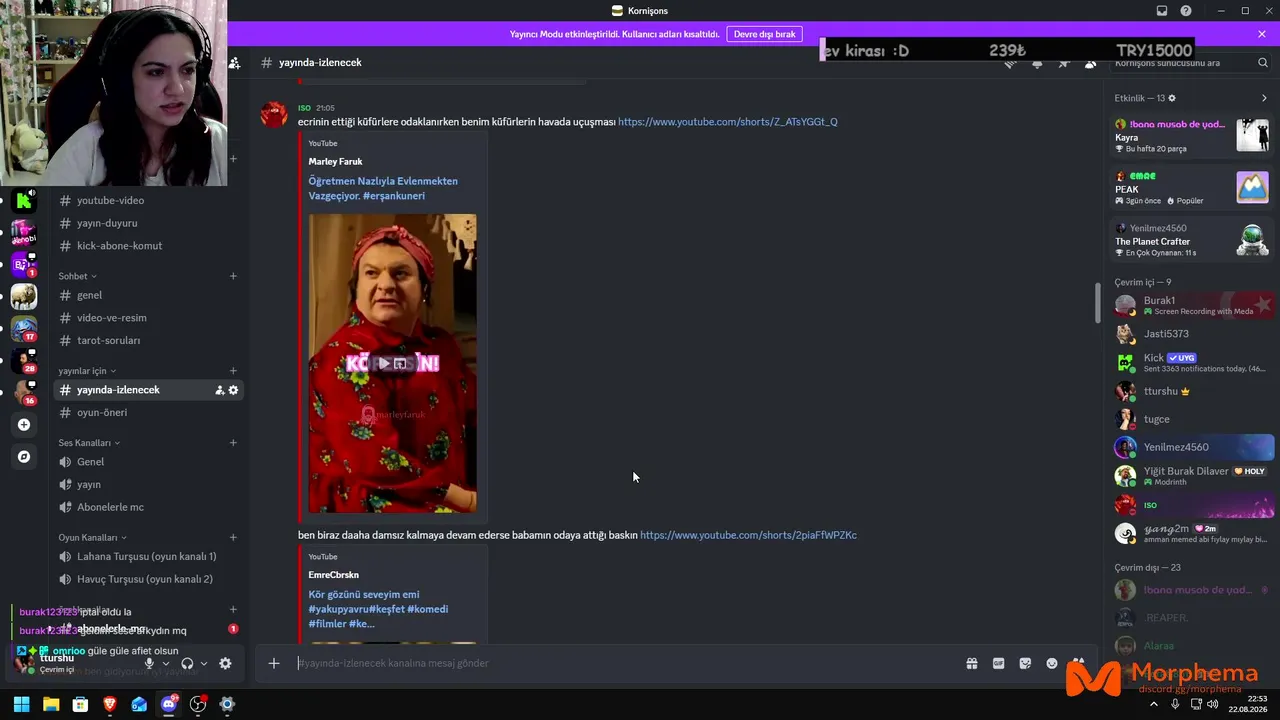The width and height of the screenshot is (1280, 720).
Task: Toggle the member list panel
Action: [1090, 63]
